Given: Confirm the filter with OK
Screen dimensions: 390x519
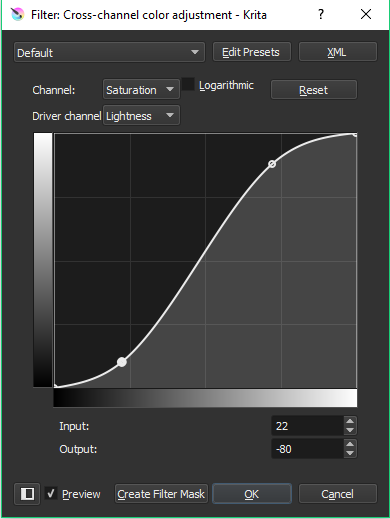Looking at the screenshot, I should pos(252,494).
